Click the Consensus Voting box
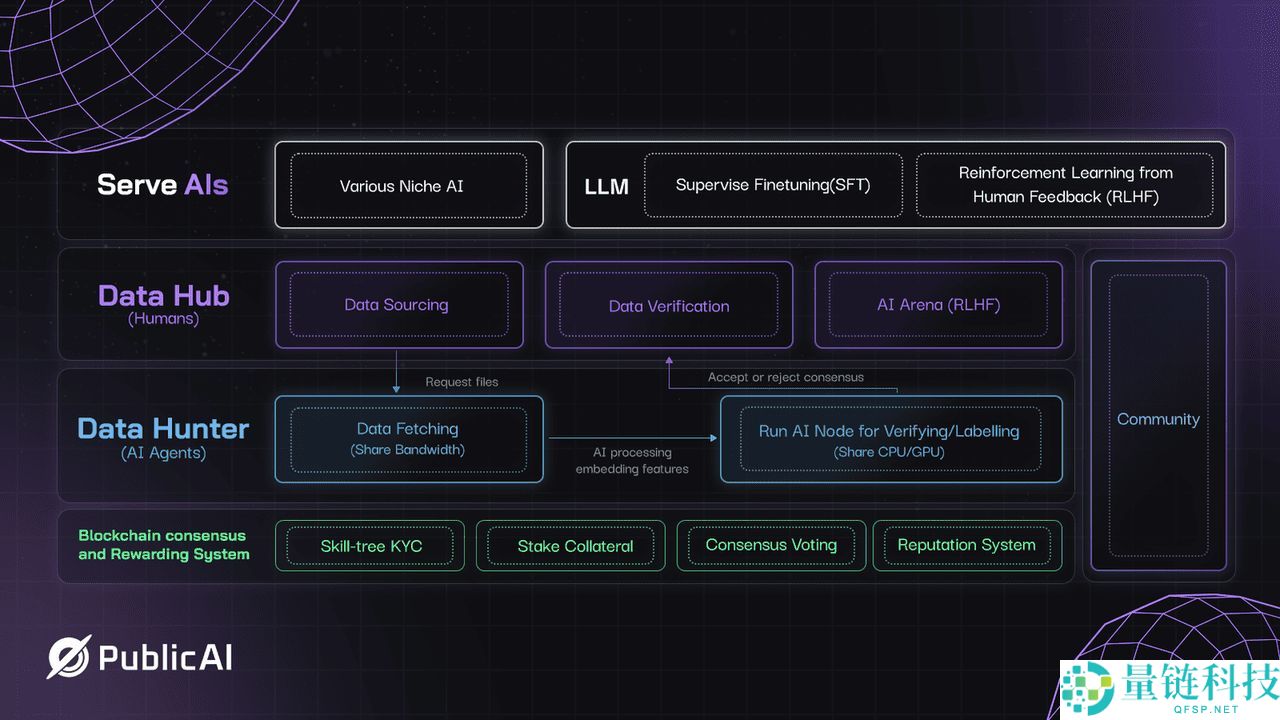 (x=771, y=545)
